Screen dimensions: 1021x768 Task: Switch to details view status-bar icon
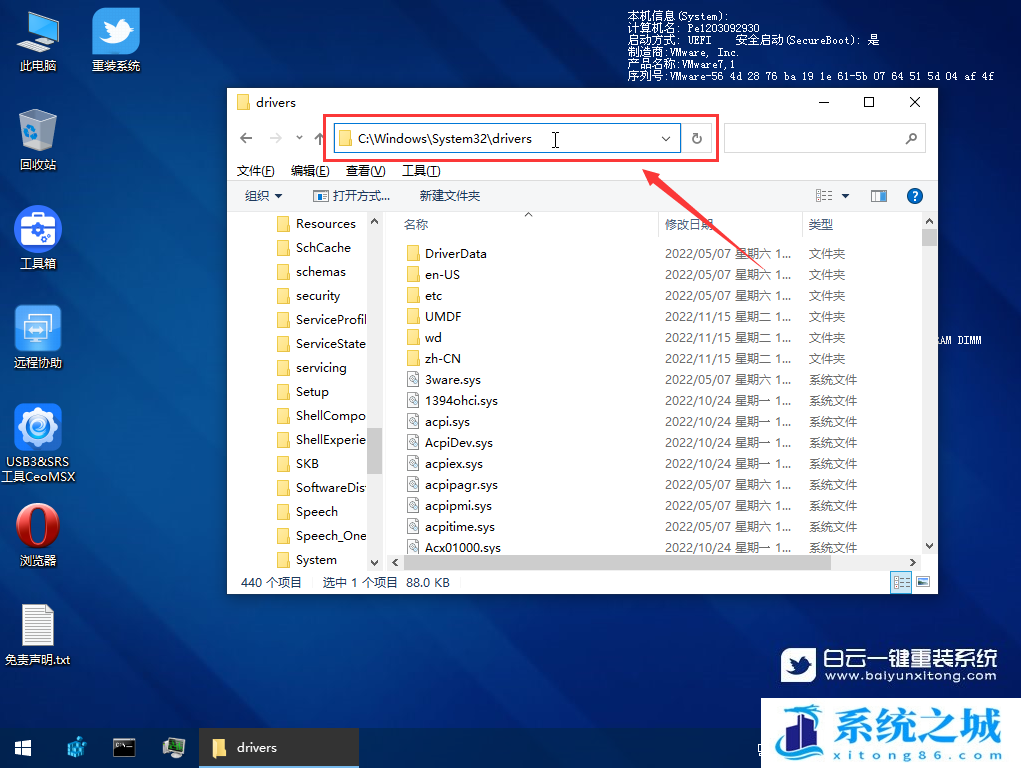coord(901,582)
